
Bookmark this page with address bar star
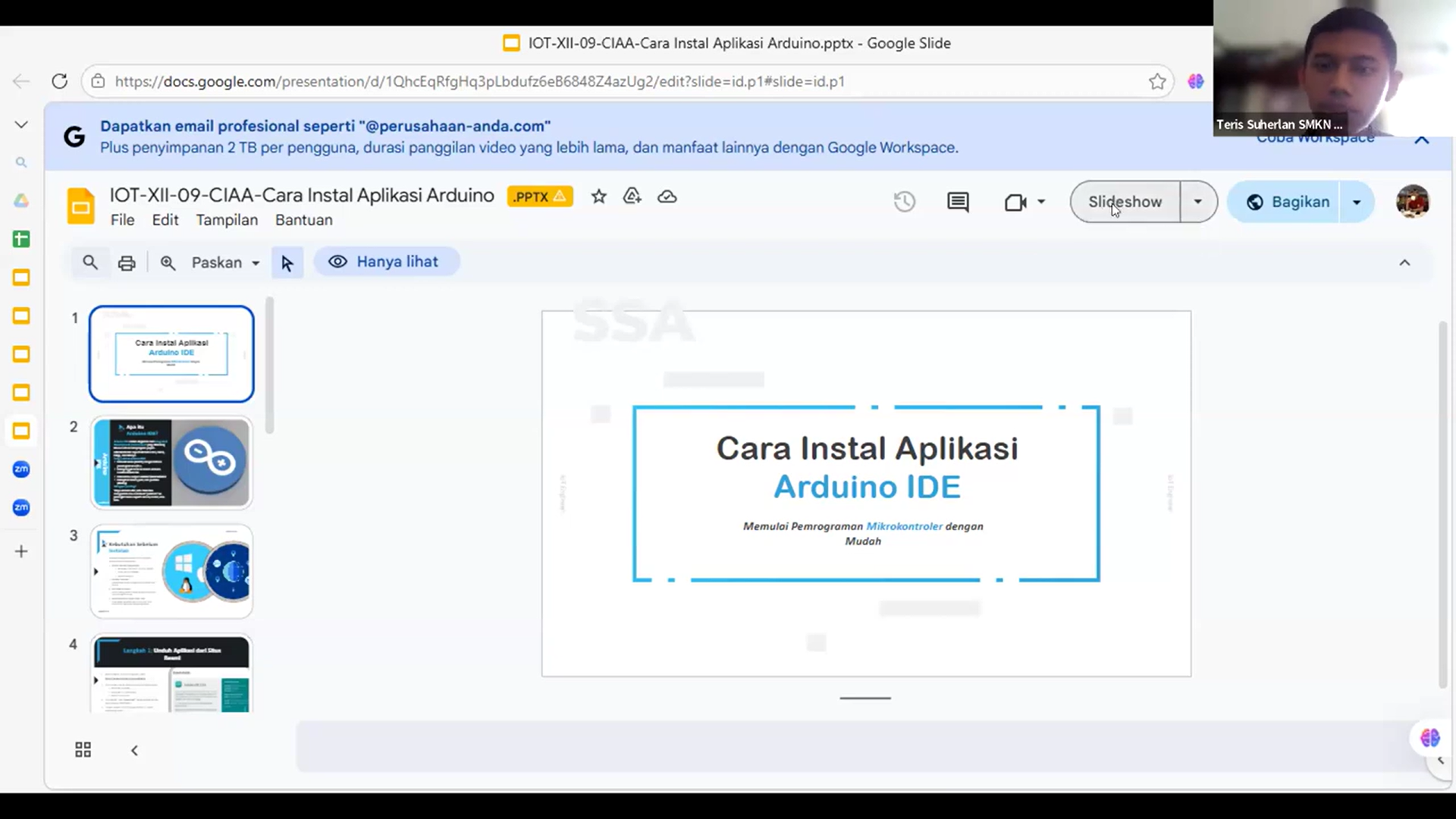tap(1157, 81)
